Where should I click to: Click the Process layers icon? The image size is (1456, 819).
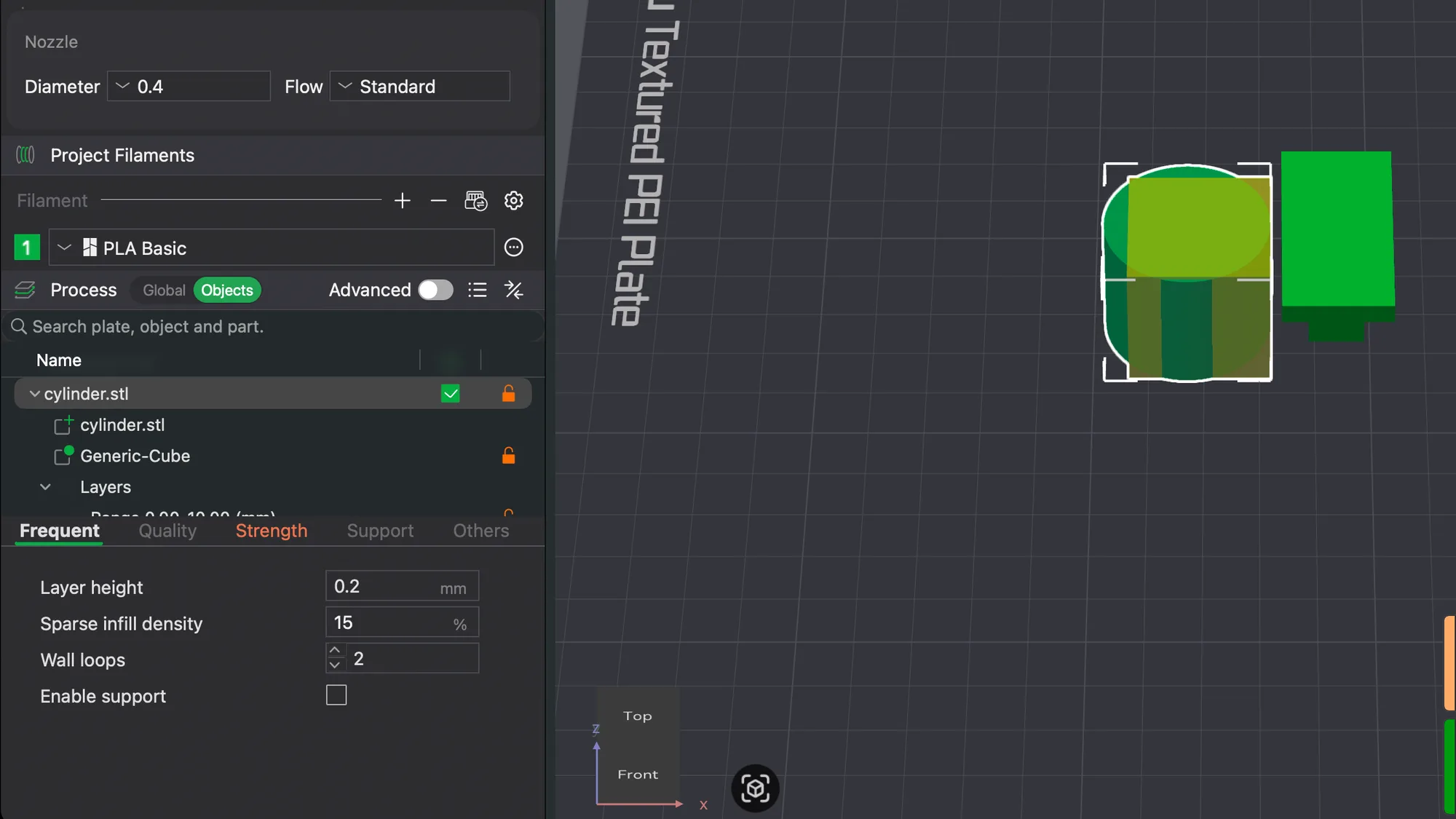pyautogui.click(x=25, y=290)
